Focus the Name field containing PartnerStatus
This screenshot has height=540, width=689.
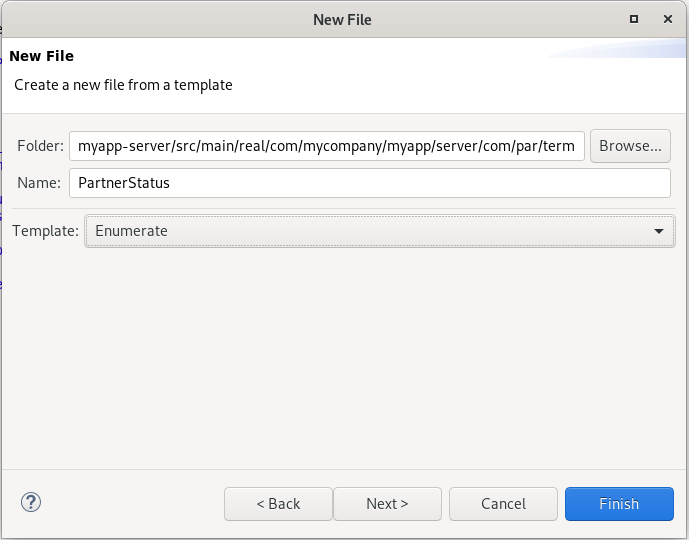coord(370,183)
